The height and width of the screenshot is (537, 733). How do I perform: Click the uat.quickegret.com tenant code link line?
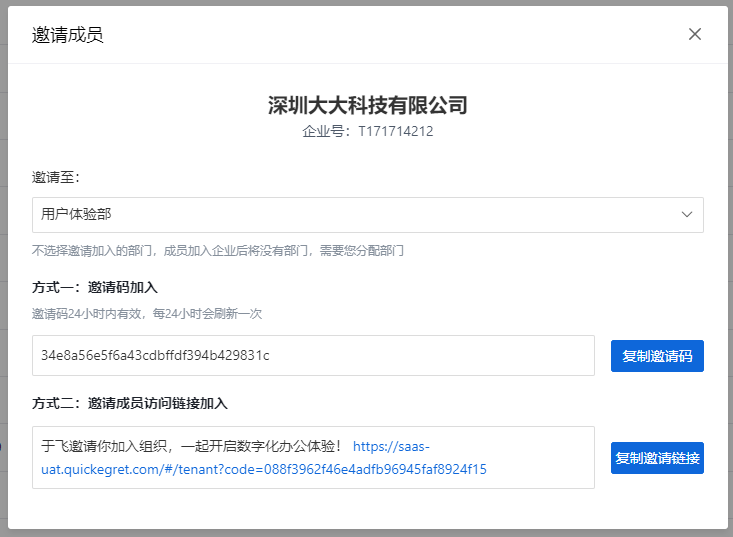(x=264, y=468)
